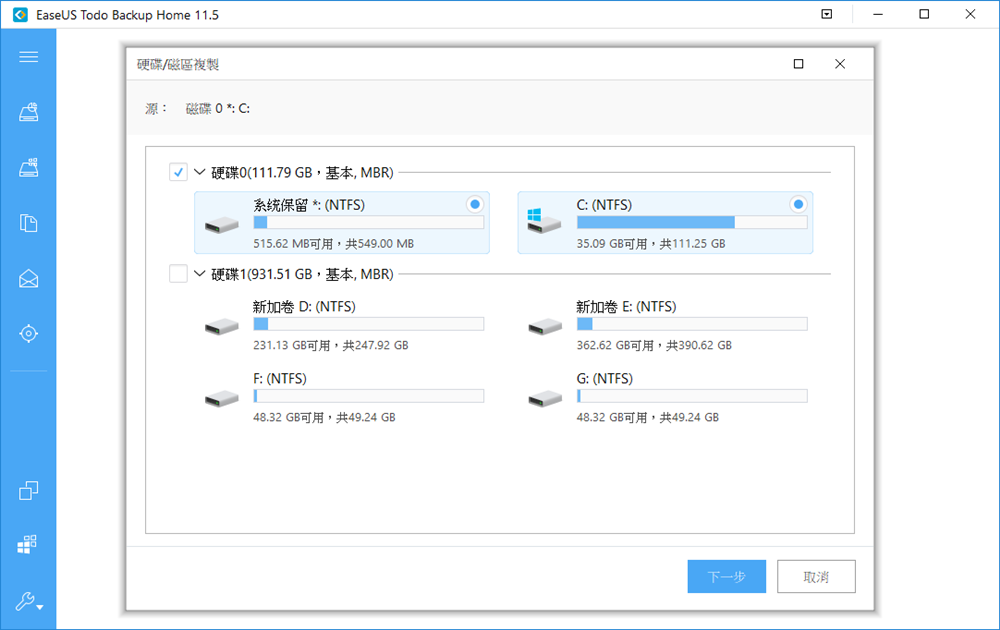Collapse the 硬碟1 disk group chevron

tap(199, 274)
